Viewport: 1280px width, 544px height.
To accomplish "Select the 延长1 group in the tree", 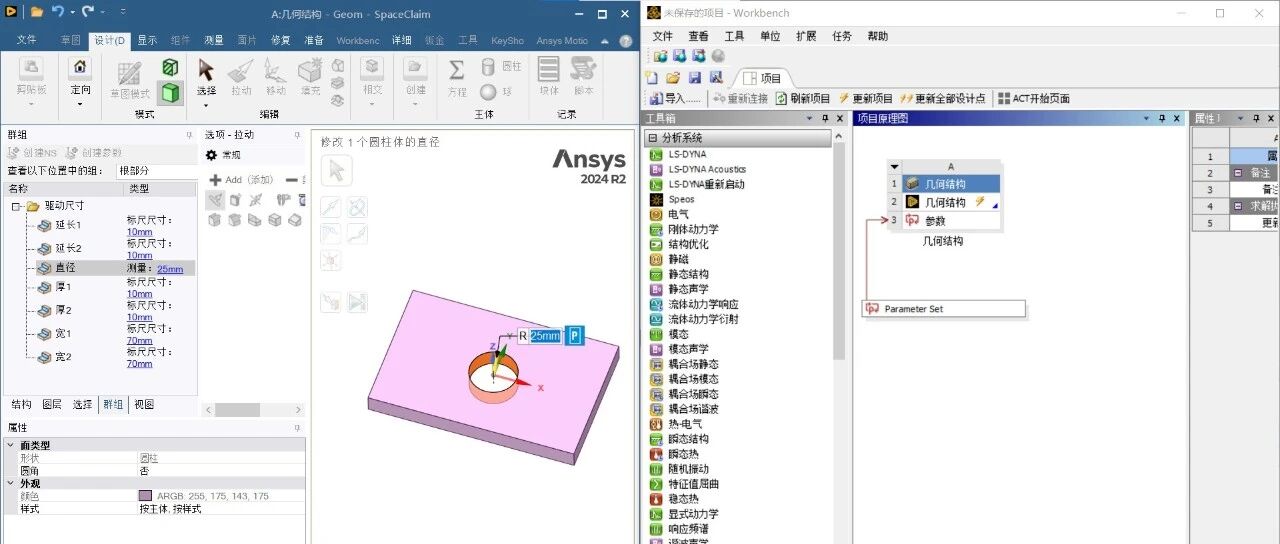I will click(68, 225).
